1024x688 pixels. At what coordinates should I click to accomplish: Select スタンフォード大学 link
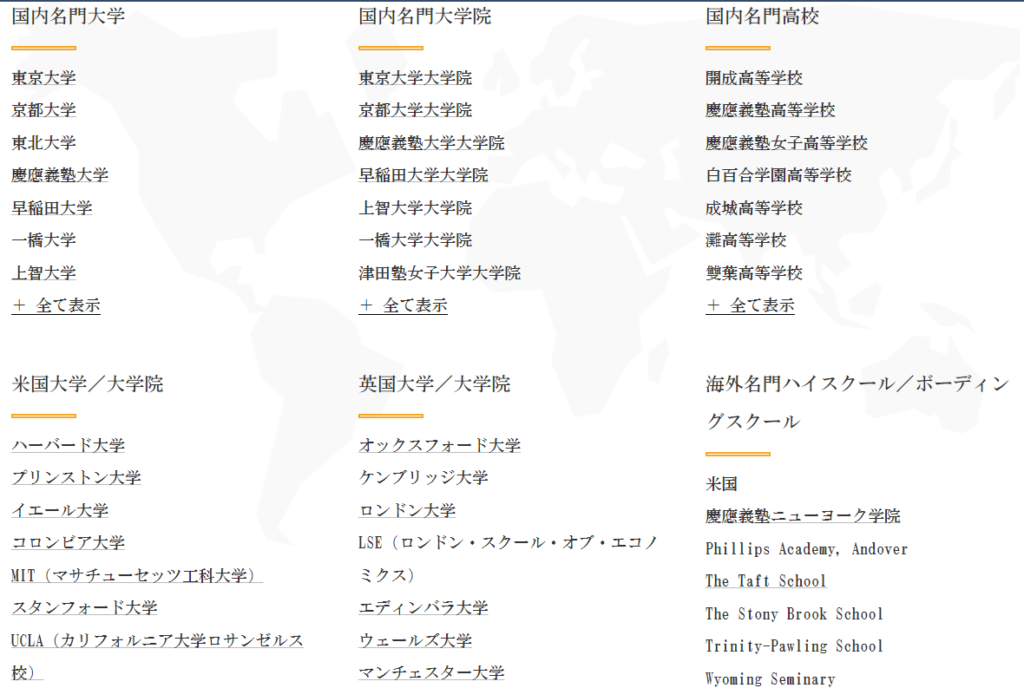84,607
